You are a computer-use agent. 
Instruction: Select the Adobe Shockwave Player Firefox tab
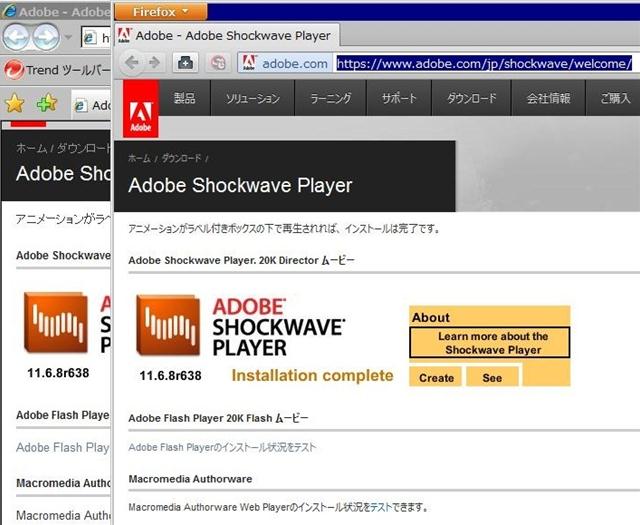227,36
